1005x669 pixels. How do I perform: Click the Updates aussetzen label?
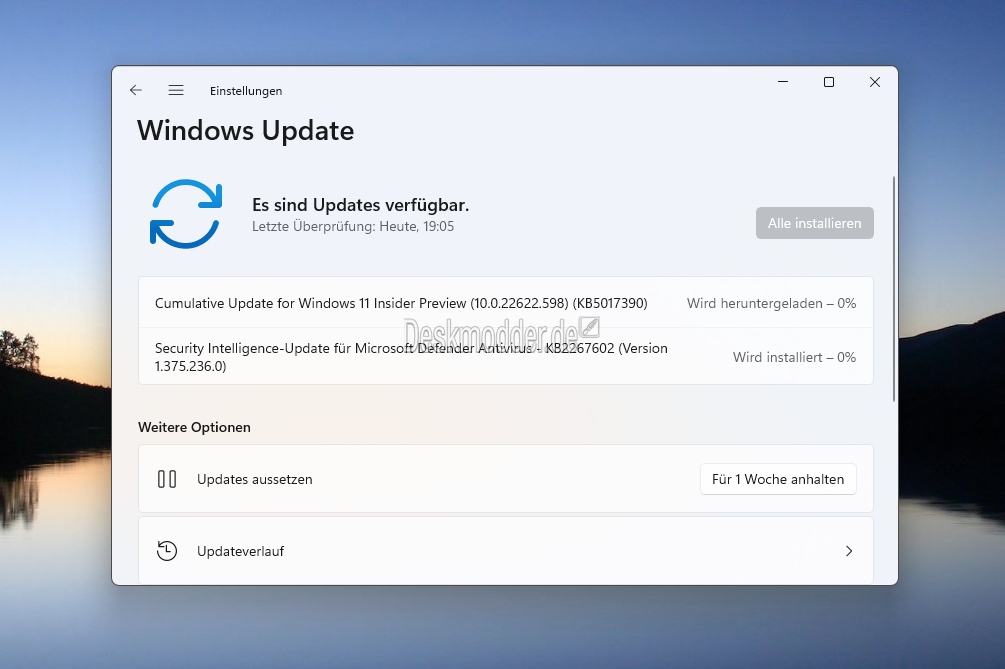point(254,479)
